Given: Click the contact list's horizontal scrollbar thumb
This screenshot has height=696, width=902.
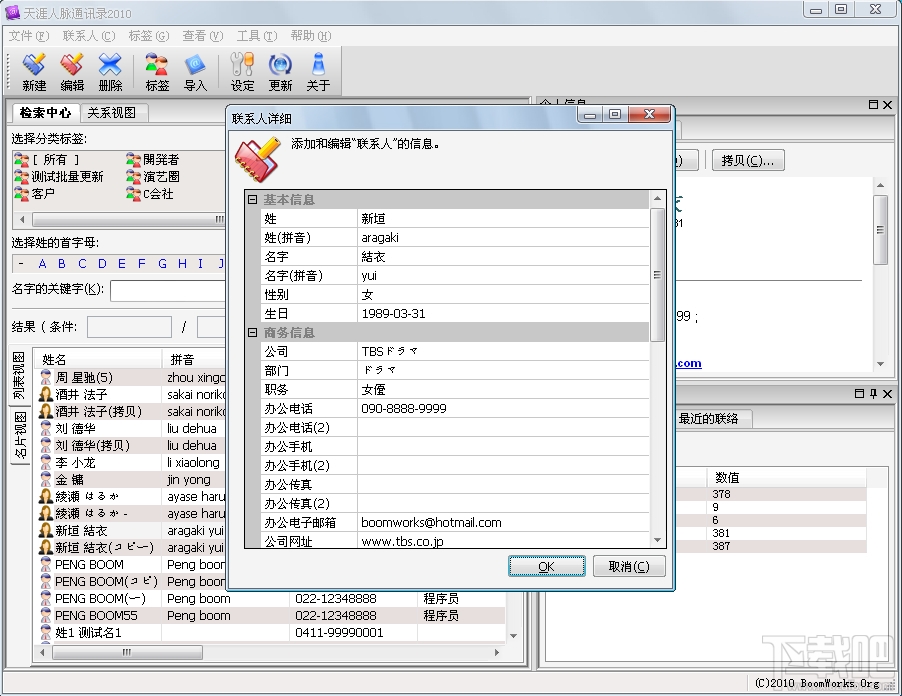Looking at the screenshot, I should click(127, 652).
